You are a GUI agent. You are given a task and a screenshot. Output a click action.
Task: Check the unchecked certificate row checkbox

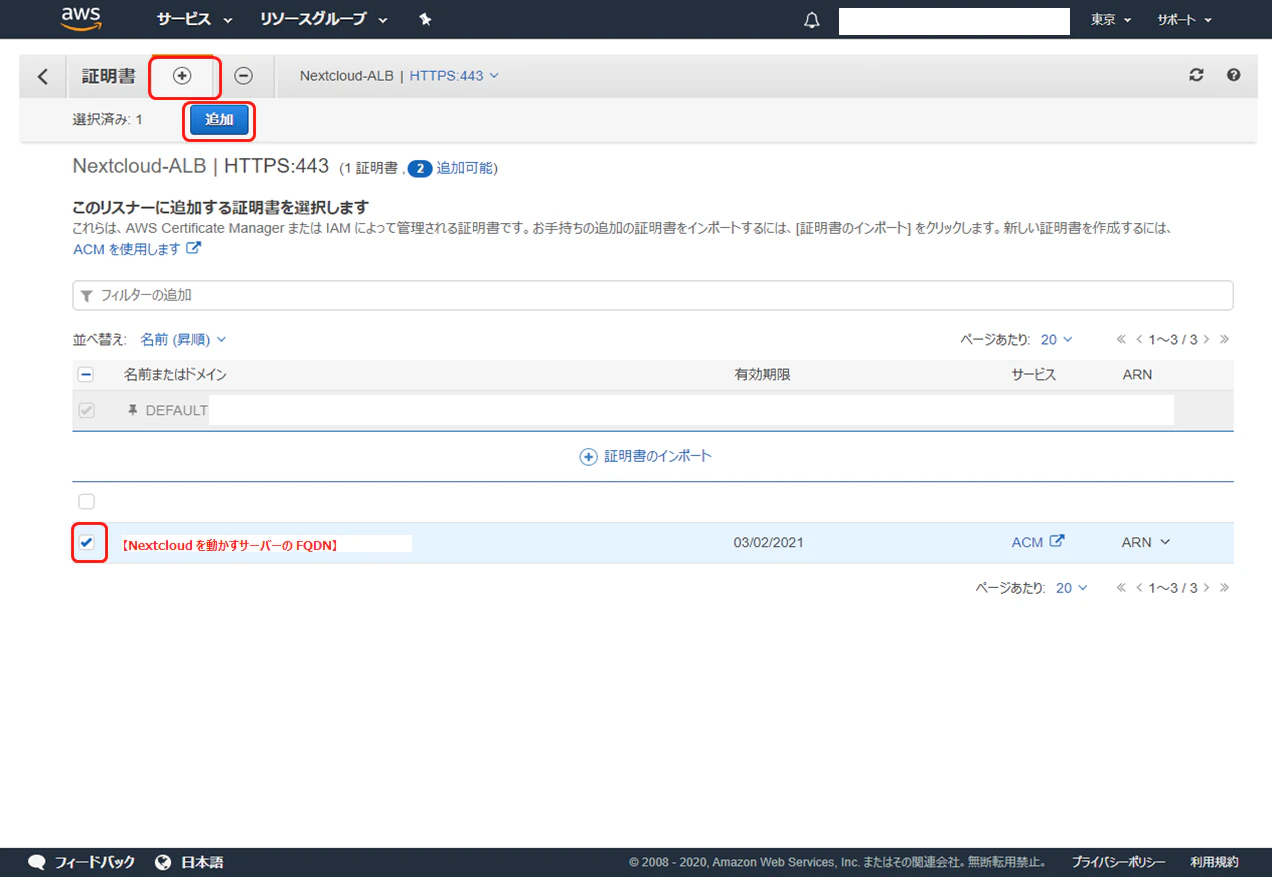pyautogui.click(x=86, y=501)
